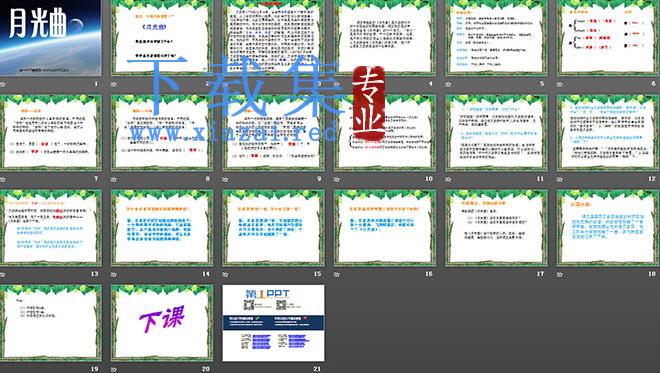Click the animation star icon under slide 17

(448, 274)
